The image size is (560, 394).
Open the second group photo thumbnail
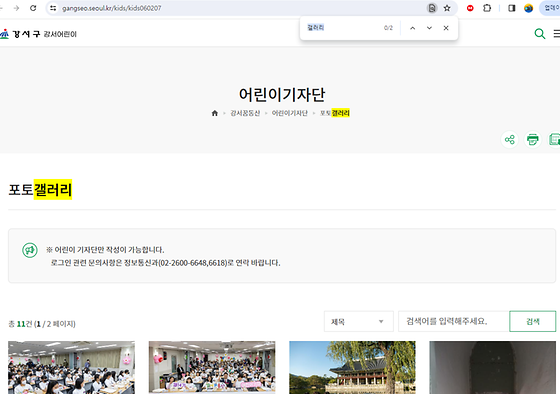pos(212,368)
